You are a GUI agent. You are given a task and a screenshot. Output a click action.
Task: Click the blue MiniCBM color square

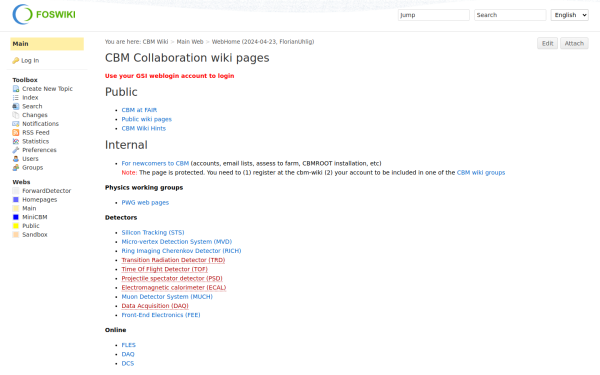pyautogui.click(x=16, y=217)
